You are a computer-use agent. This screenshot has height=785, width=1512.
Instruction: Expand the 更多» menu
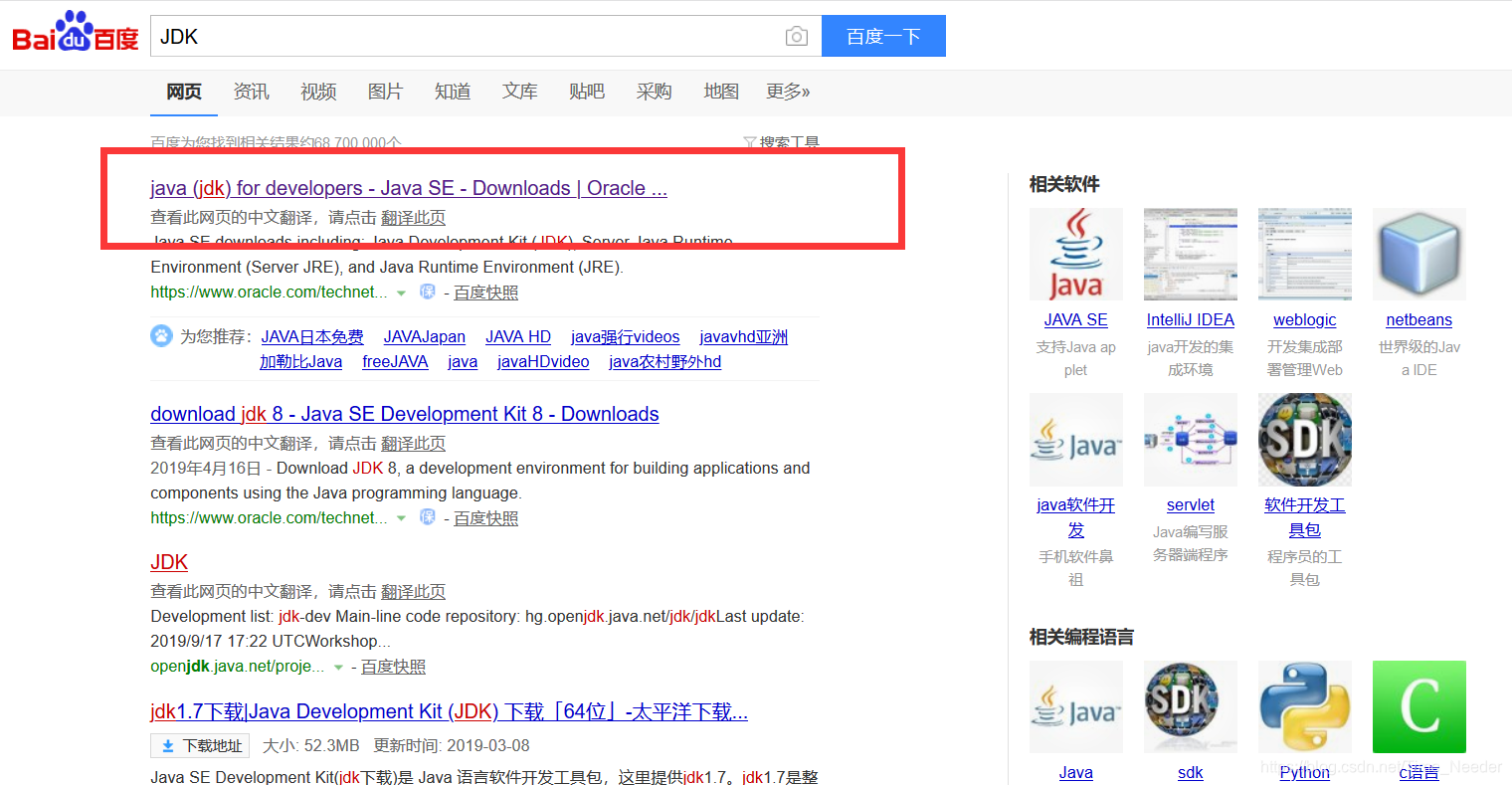tap(788, 92)
